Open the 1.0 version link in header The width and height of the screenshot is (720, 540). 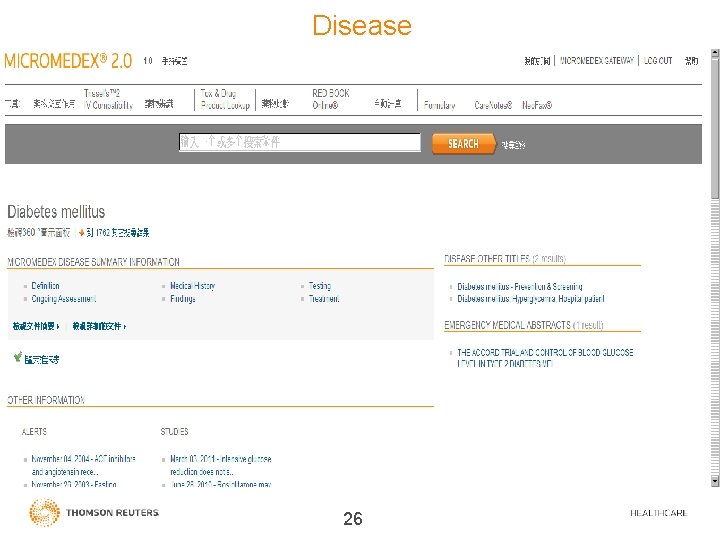click(x=148, y=61)
